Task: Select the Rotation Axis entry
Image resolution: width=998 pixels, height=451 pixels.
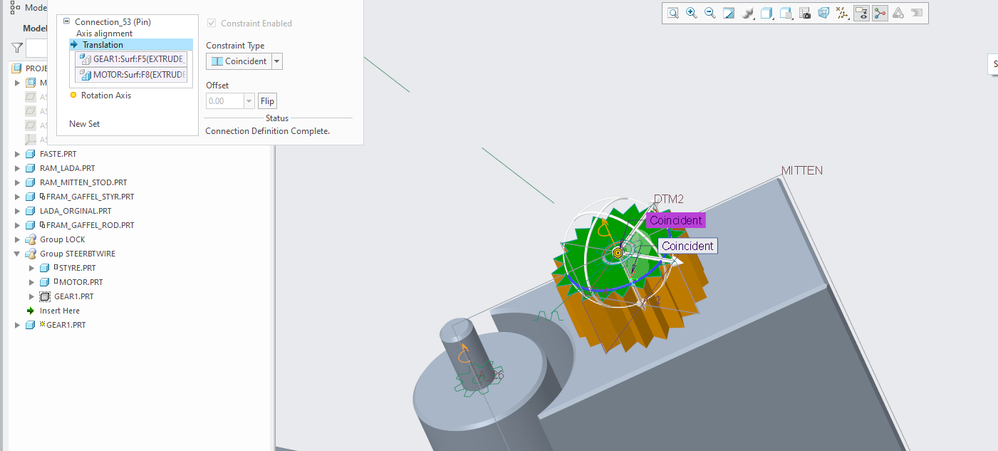Action: (x=105, y=95)
